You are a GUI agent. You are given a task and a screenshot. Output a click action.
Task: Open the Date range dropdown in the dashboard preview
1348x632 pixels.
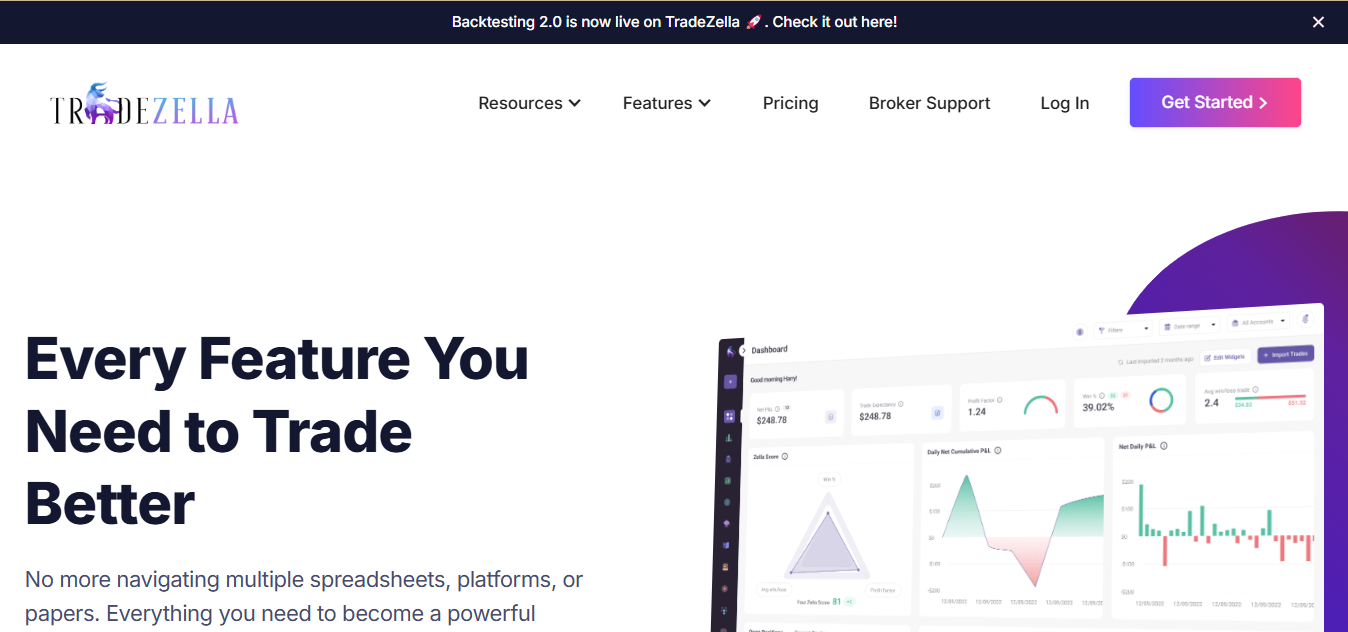coord(1191,325)
